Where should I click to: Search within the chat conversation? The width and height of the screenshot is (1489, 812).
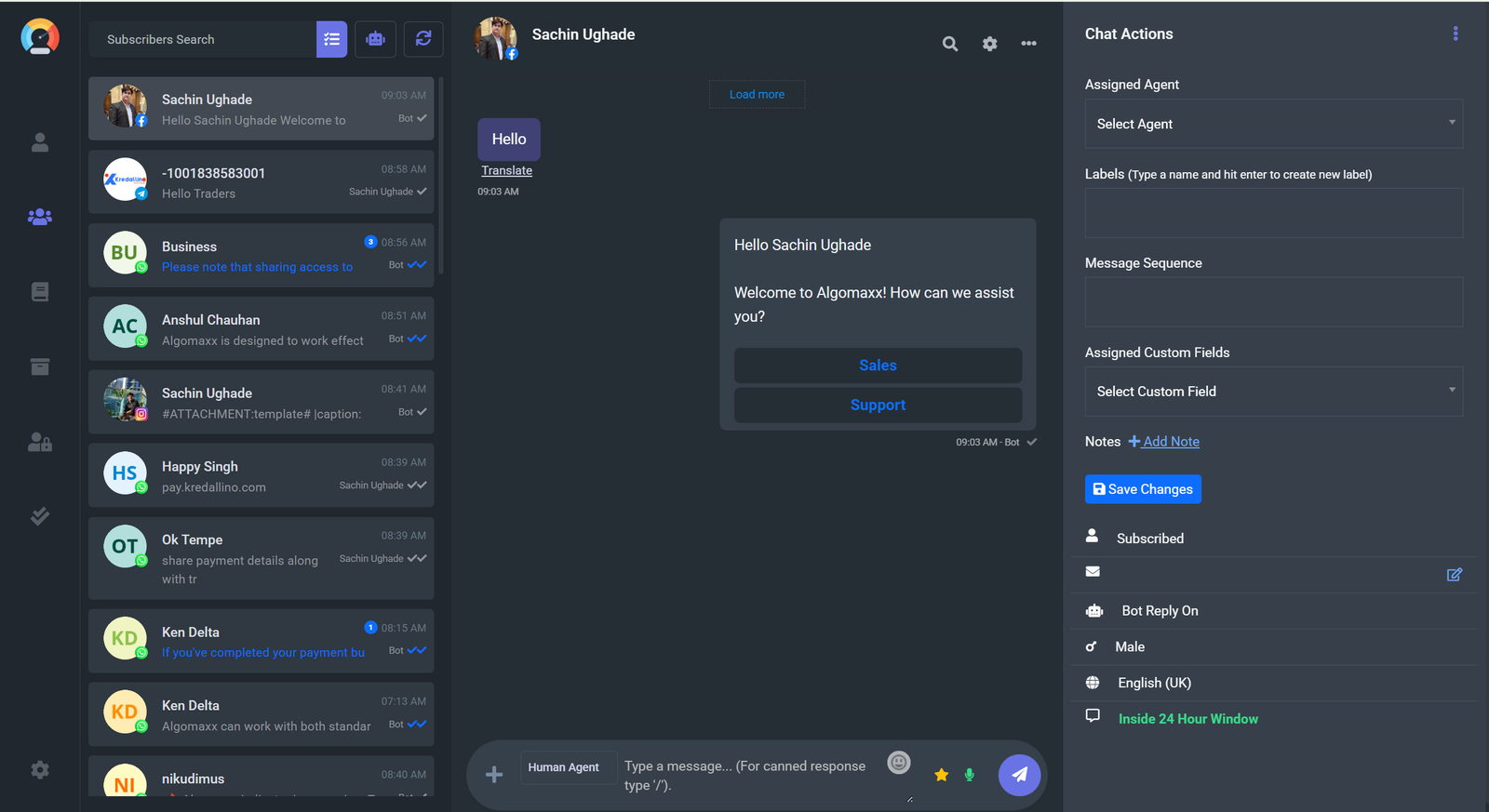click(950, 44)
